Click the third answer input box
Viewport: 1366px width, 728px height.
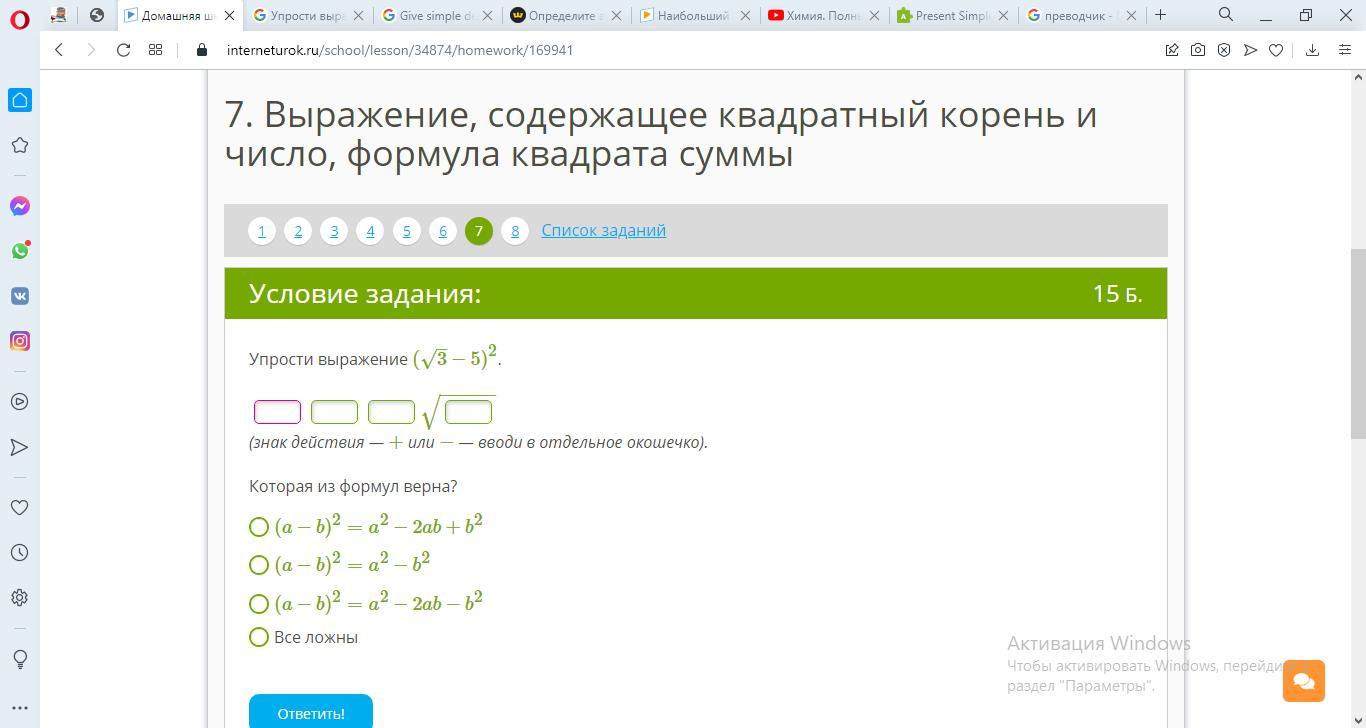(391, 412)
